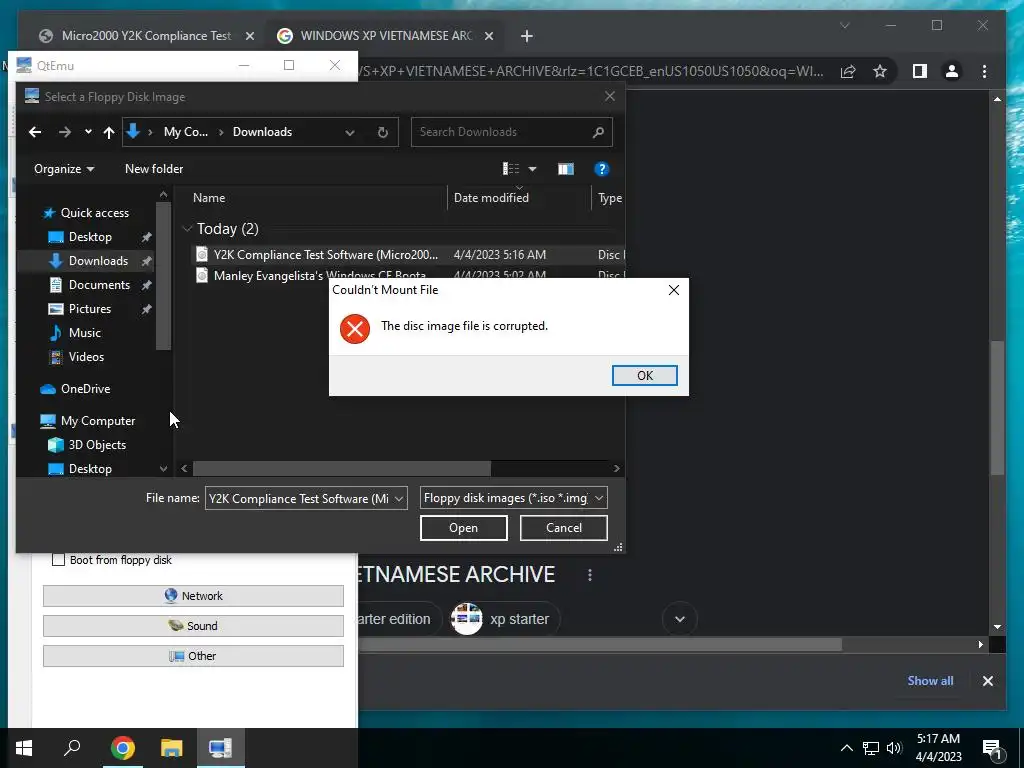Click the volume icon in system tray

pyautogui.click(x=894, y=748)
